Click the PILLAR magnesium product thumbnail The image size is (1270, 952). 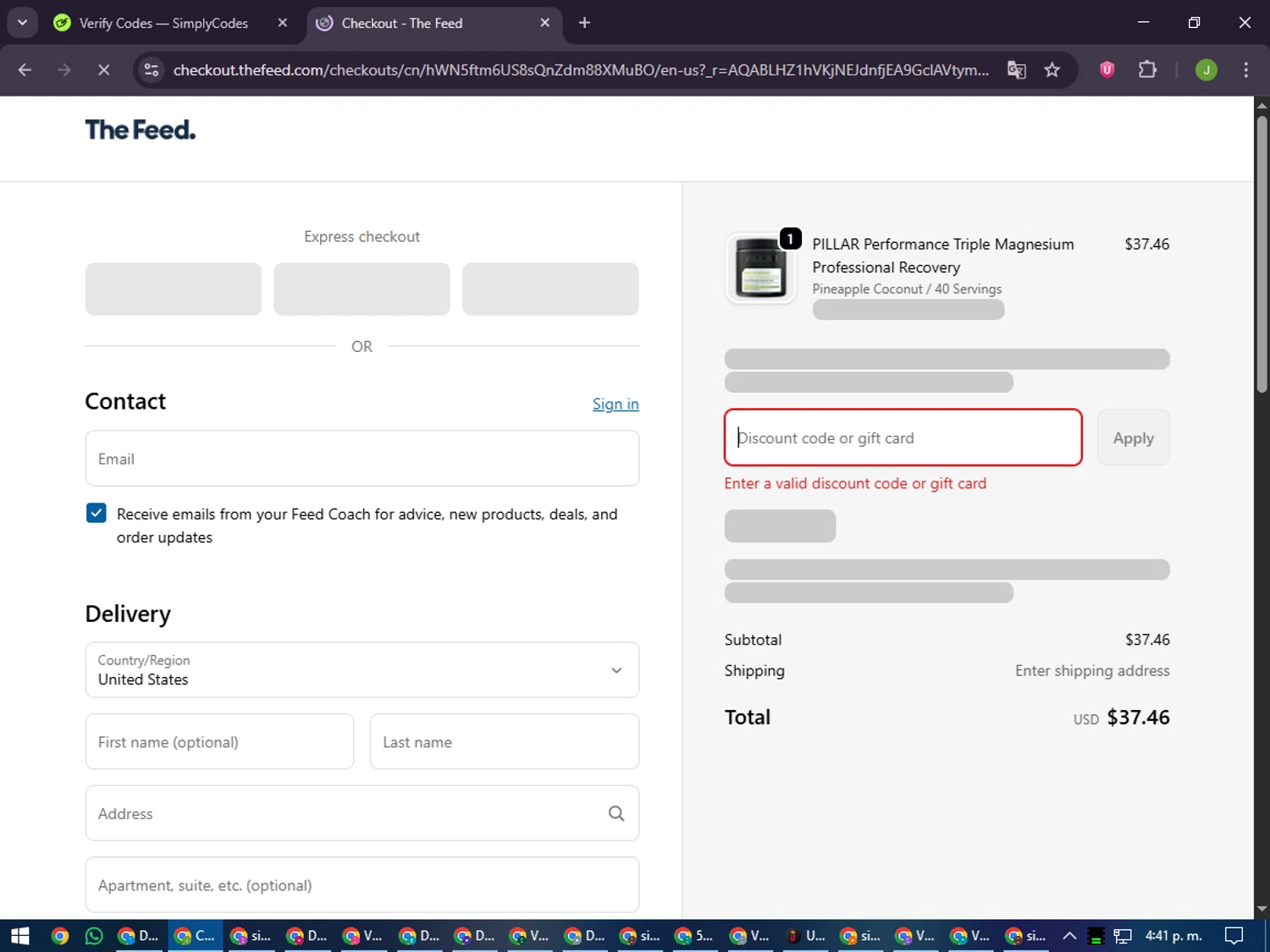(760, 268)
